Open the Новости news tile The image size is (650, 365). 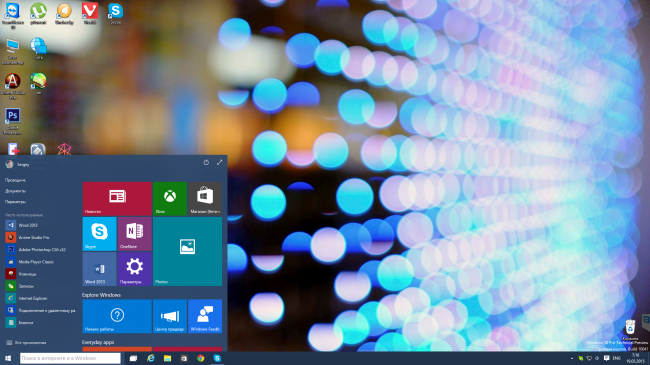[117, 198]
